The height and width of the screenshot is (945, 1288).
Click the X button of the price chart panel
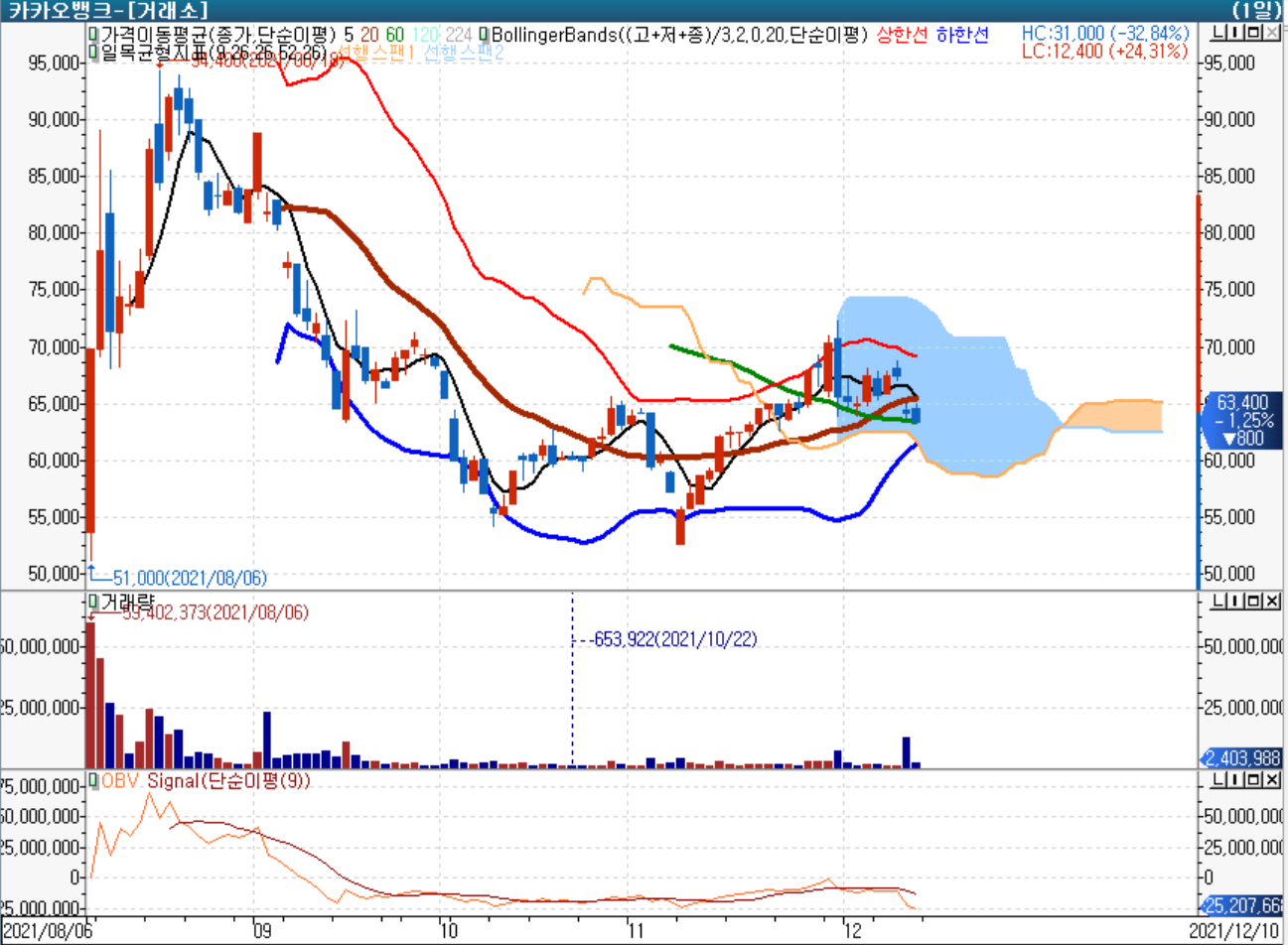pyautogui.click(x=1270, y=33)
